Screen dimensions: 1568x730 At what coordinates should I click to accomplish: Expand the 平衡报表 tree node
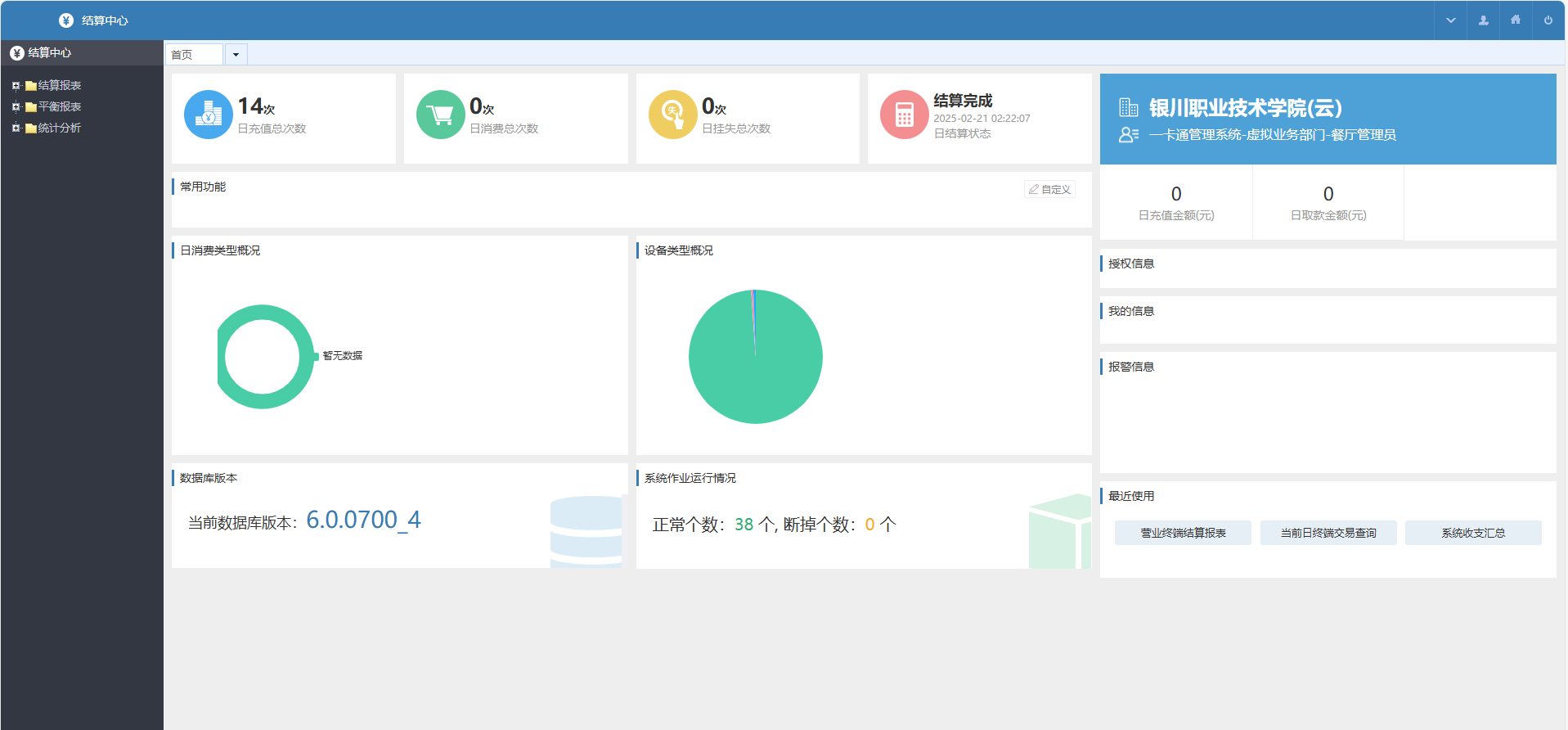[16, 106]
